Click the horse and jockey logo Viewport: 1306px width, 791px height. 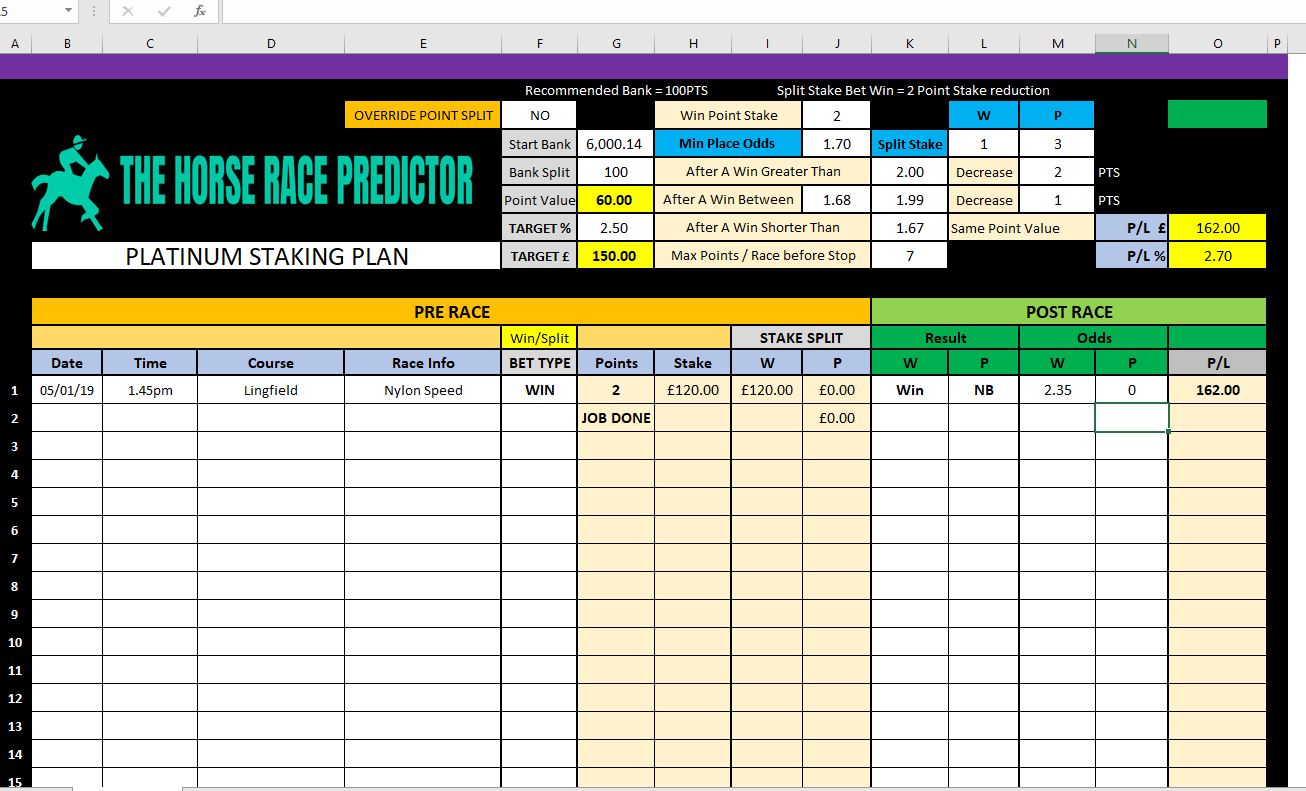pyautogui.click(x=70, y=182)
